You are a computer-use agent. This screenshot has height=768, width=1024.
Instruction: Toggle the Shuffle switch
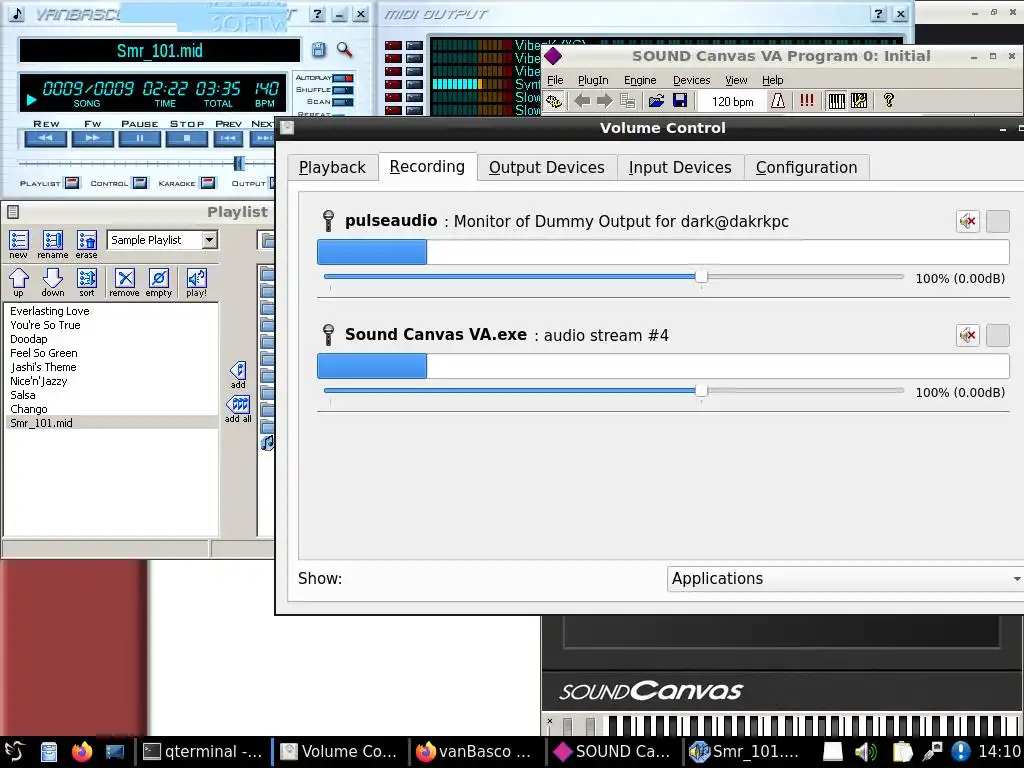tap(343, 89)
